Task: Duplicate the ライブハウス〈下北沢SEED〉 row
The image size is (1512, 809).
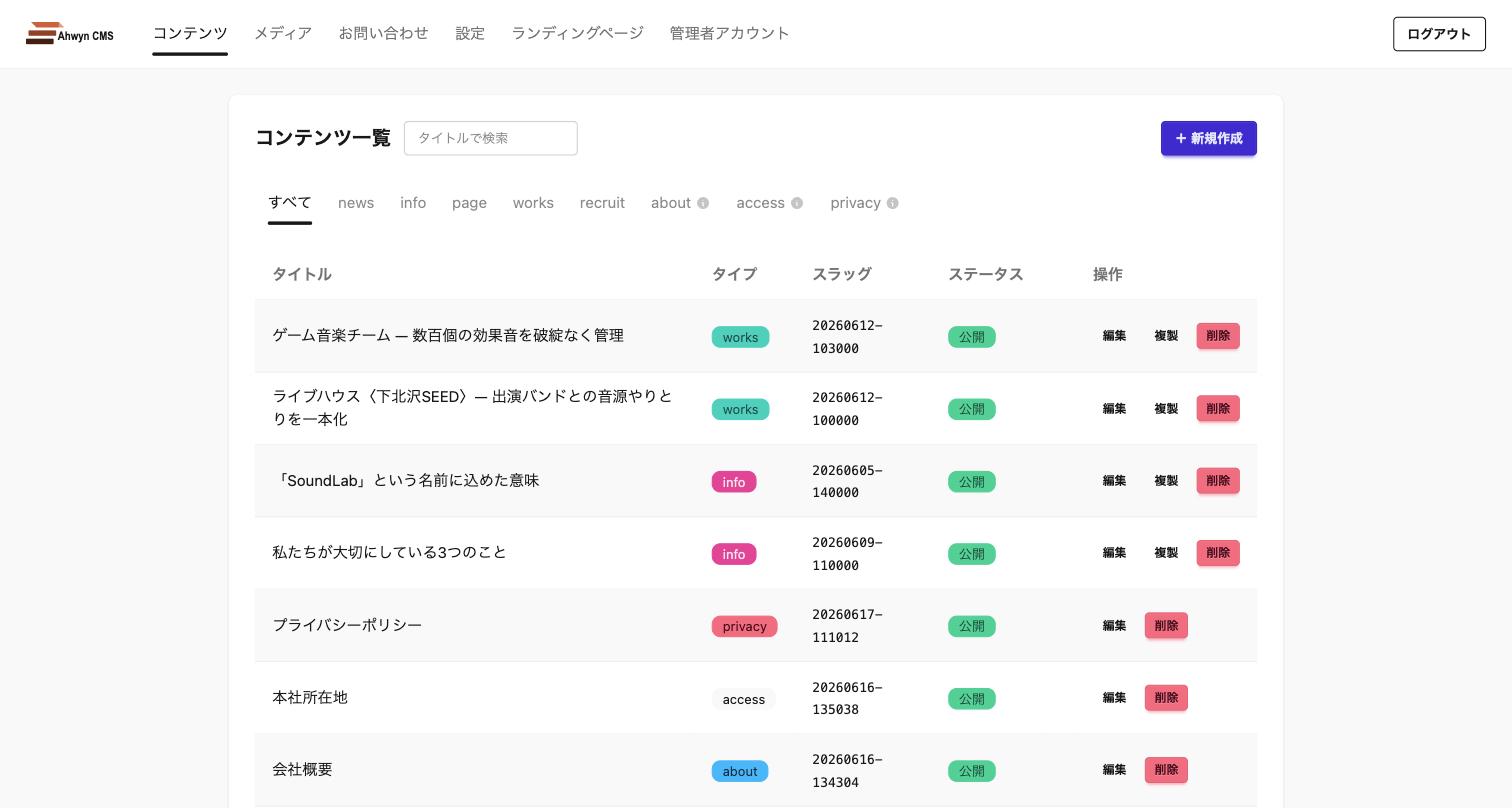Action: click(1166, 408)
